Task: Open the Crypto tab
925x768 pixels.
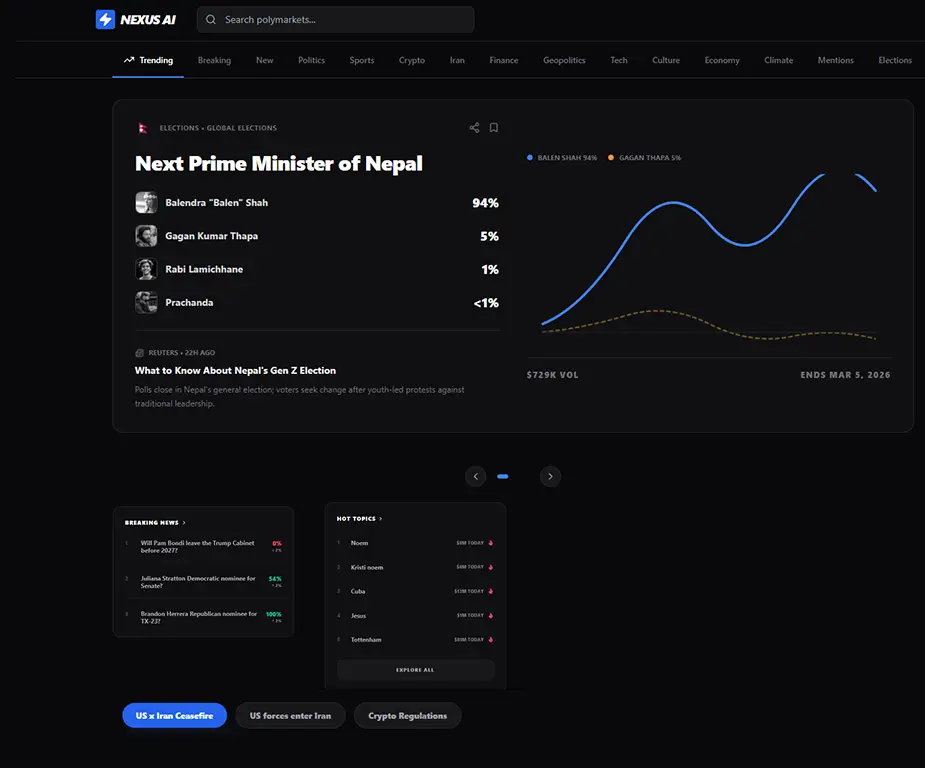Action: point(412,60)
